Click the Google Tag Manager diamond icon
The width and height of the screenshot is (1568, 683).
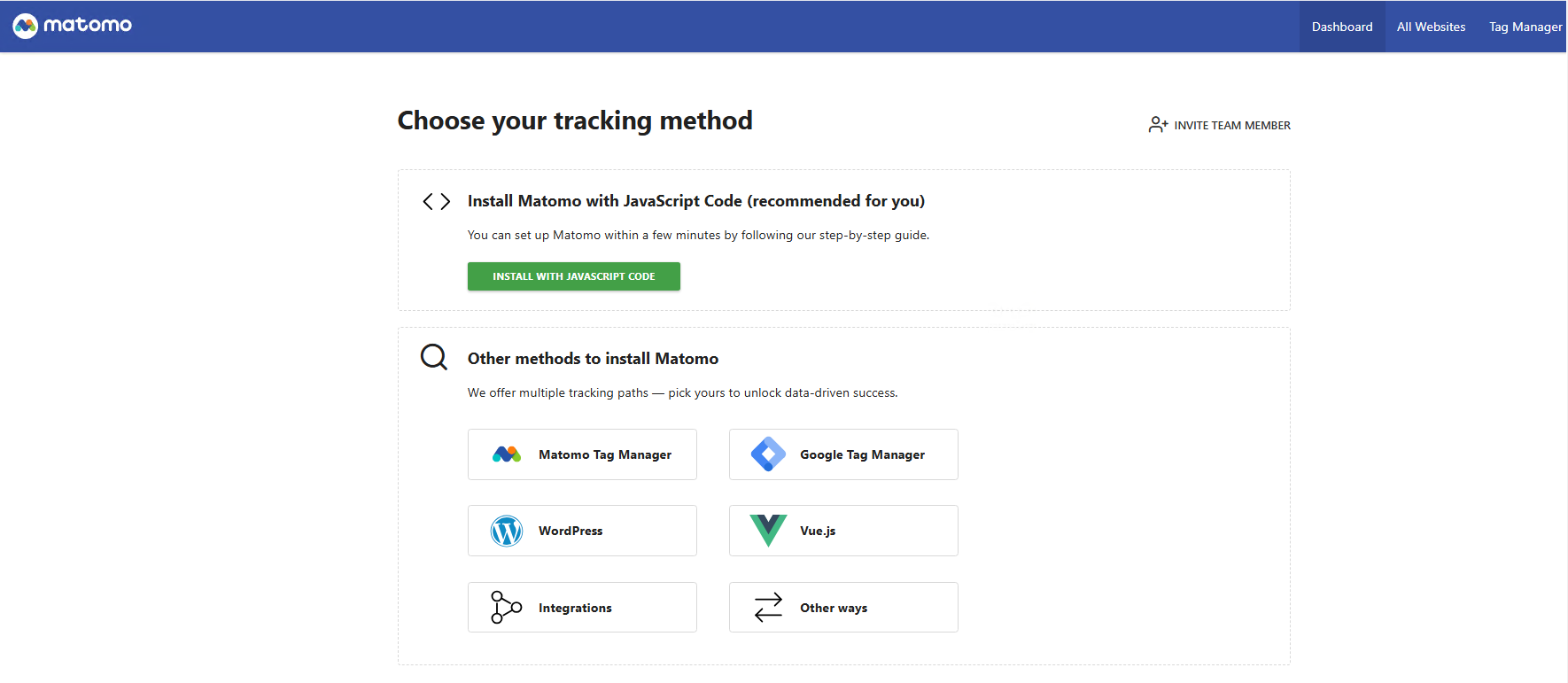click(x=768, y=454)
